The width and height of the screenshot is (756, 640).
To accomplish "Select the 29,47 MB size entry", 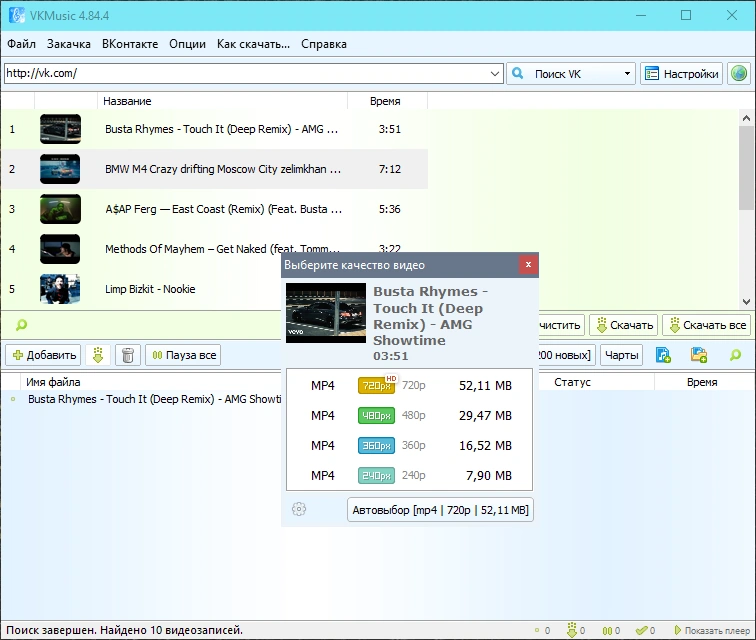I will 485,415.
